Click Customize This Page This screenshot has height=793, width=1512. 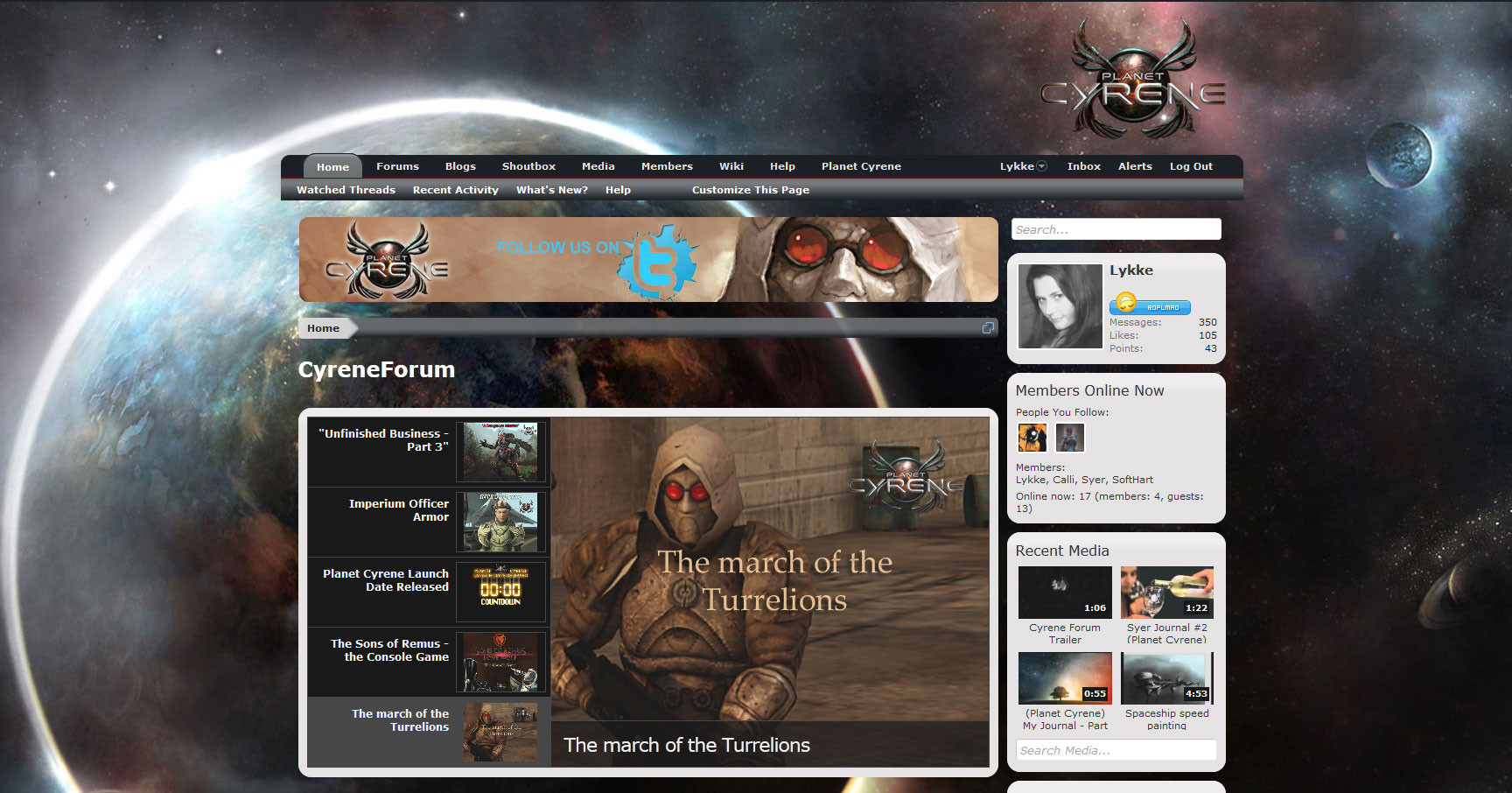click(750, 190)
